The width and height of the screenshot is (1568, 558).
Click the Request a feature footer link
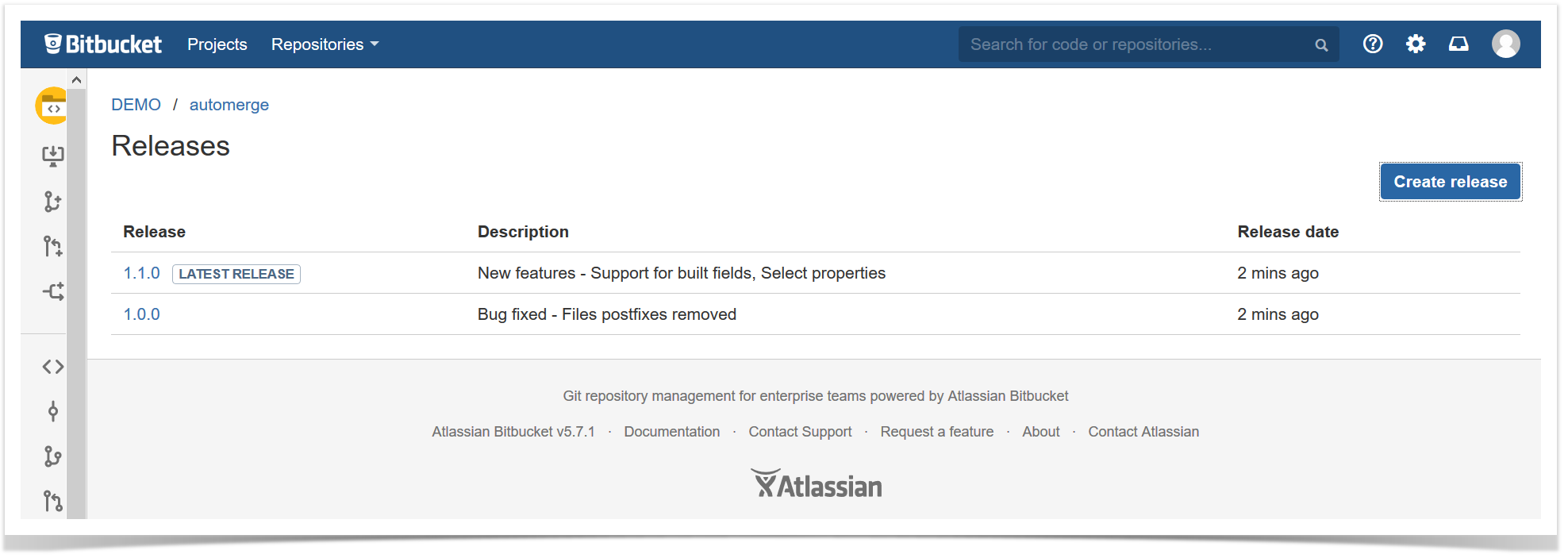937,432
